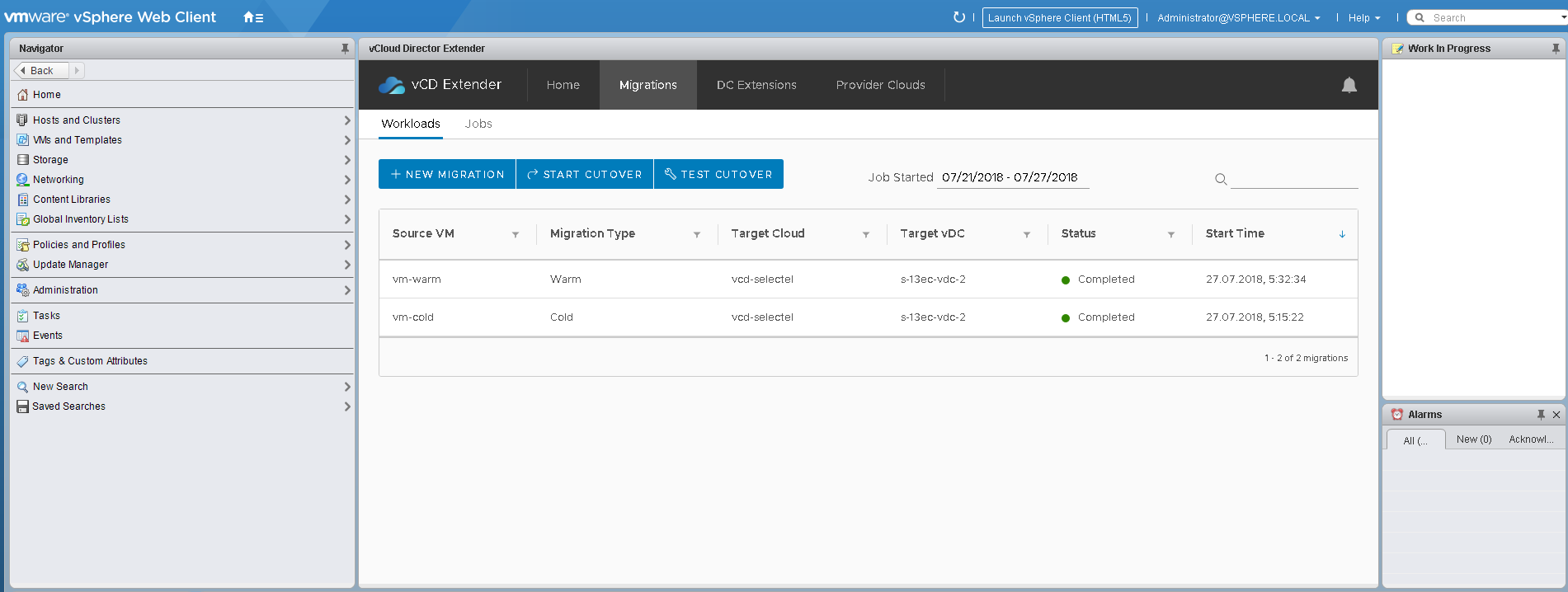This screenshot has height=592, width=1568.
Task: Click the Hosts and Clusters icon
Action: 22,120
